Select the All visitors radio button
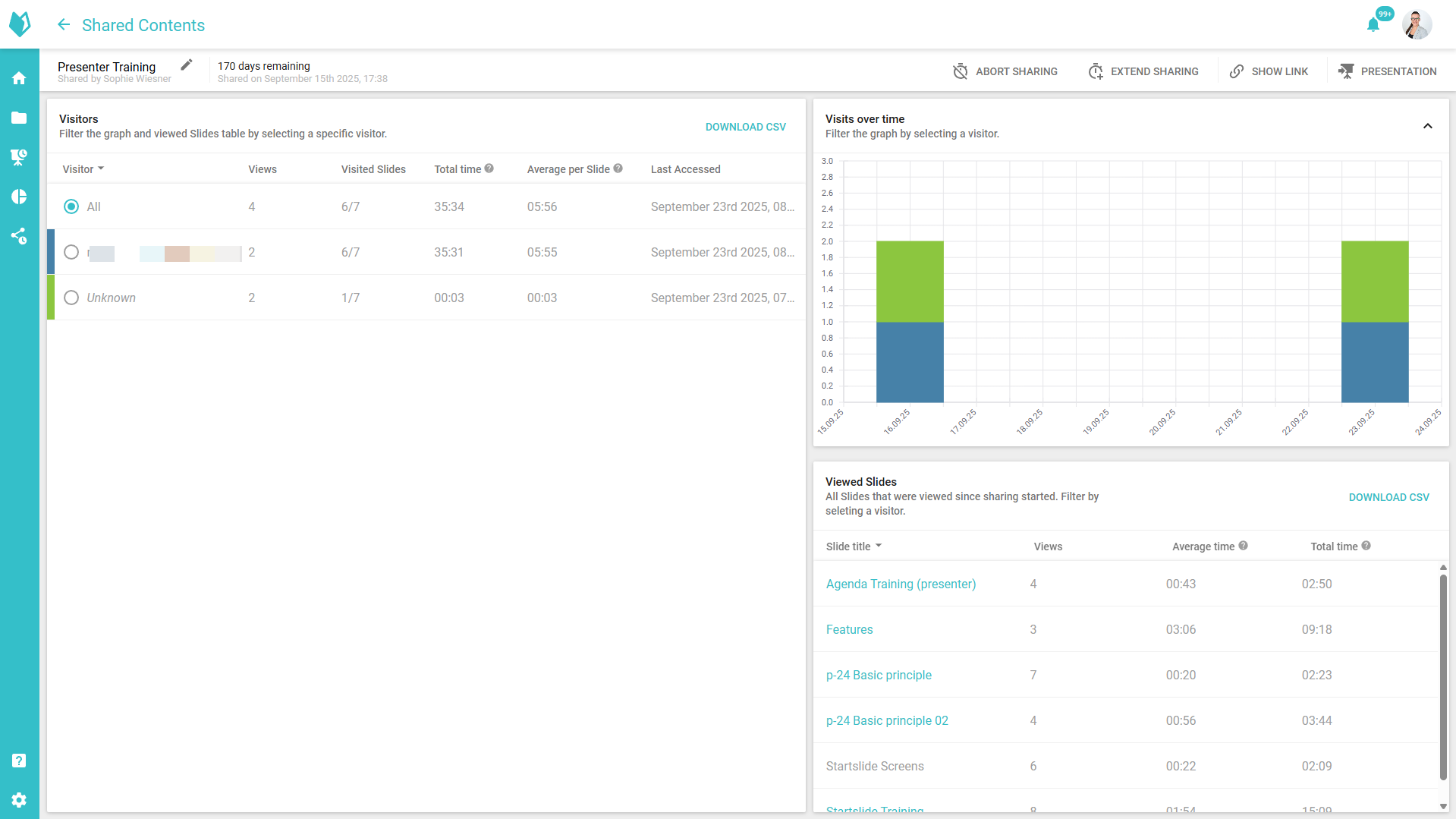The width and height of the screenshot is (1456, 819). click(71, 206)
